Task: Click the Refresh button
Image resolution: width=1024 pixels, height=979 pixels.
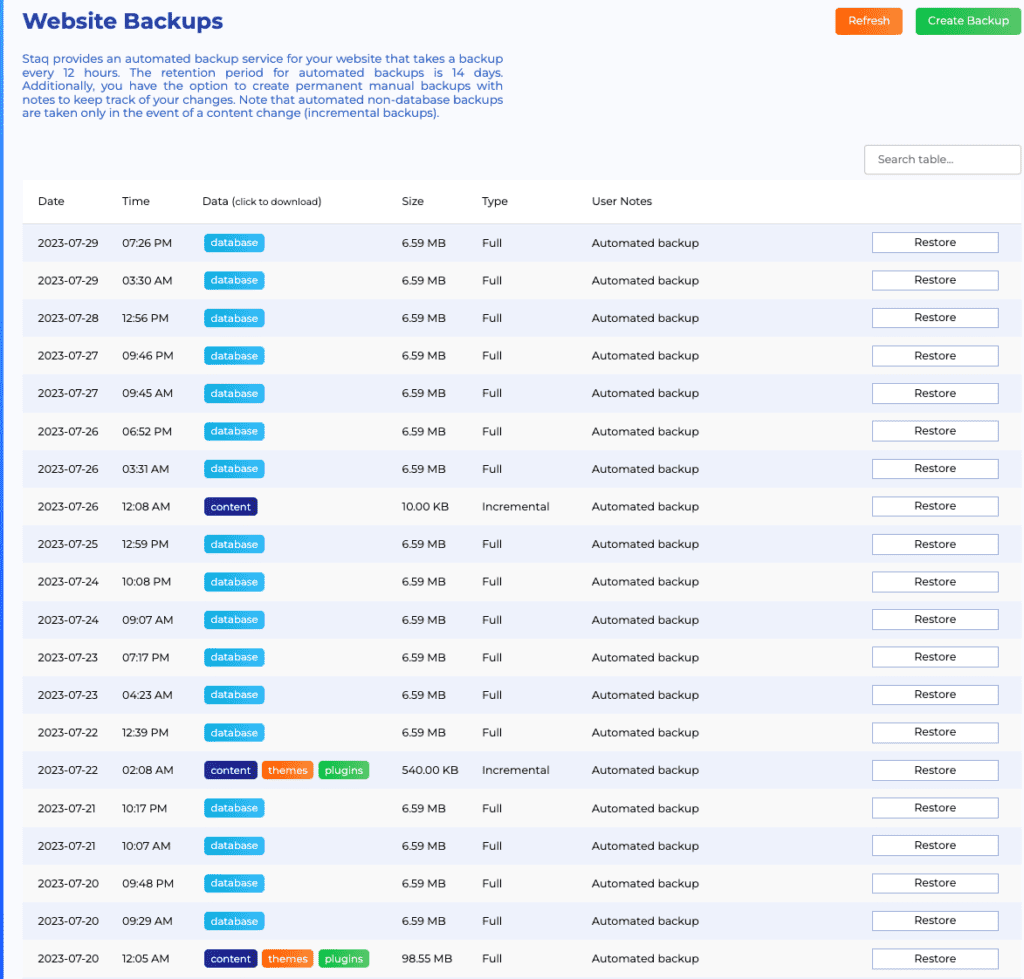Action: click(868, 20)
